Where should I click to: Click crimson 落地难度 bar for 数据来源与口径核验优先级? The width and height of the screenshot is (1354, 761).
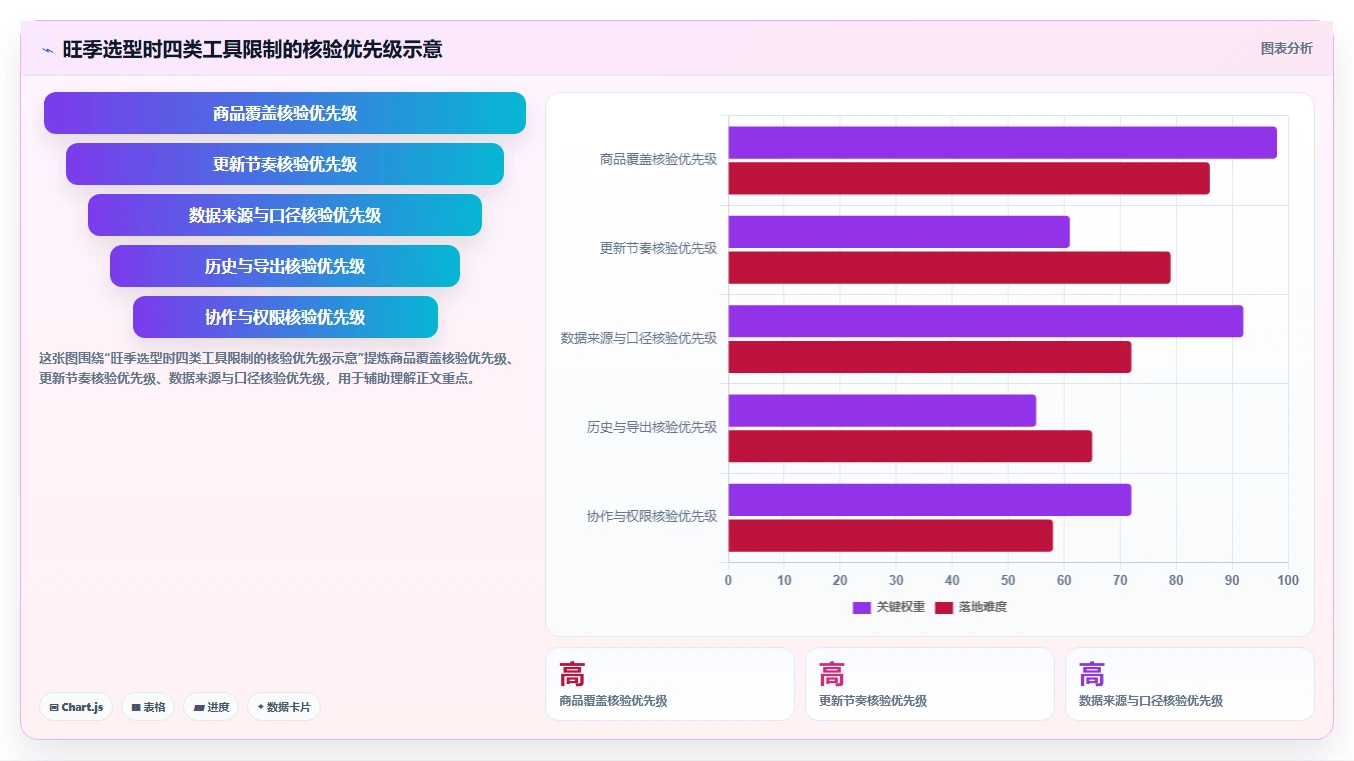coord(929,357)
